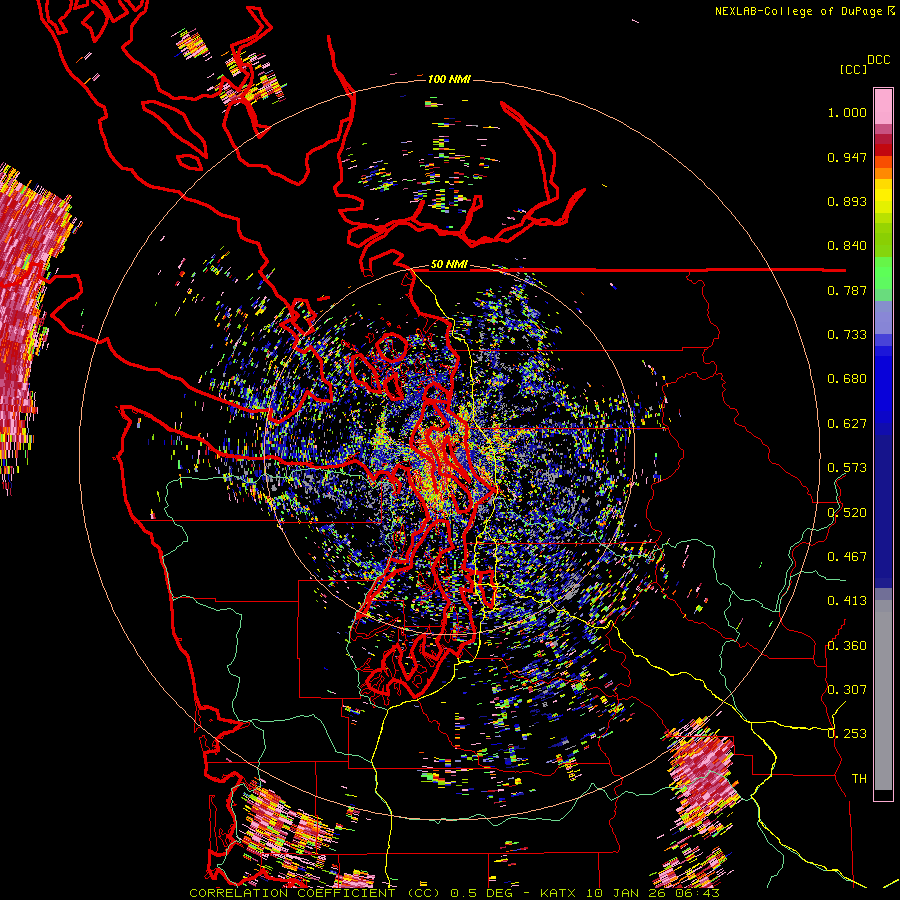The height and width of the screenshot is (900, 900).
Task: Click the TH threshold label on scale
Action: (x=859, y=779)
